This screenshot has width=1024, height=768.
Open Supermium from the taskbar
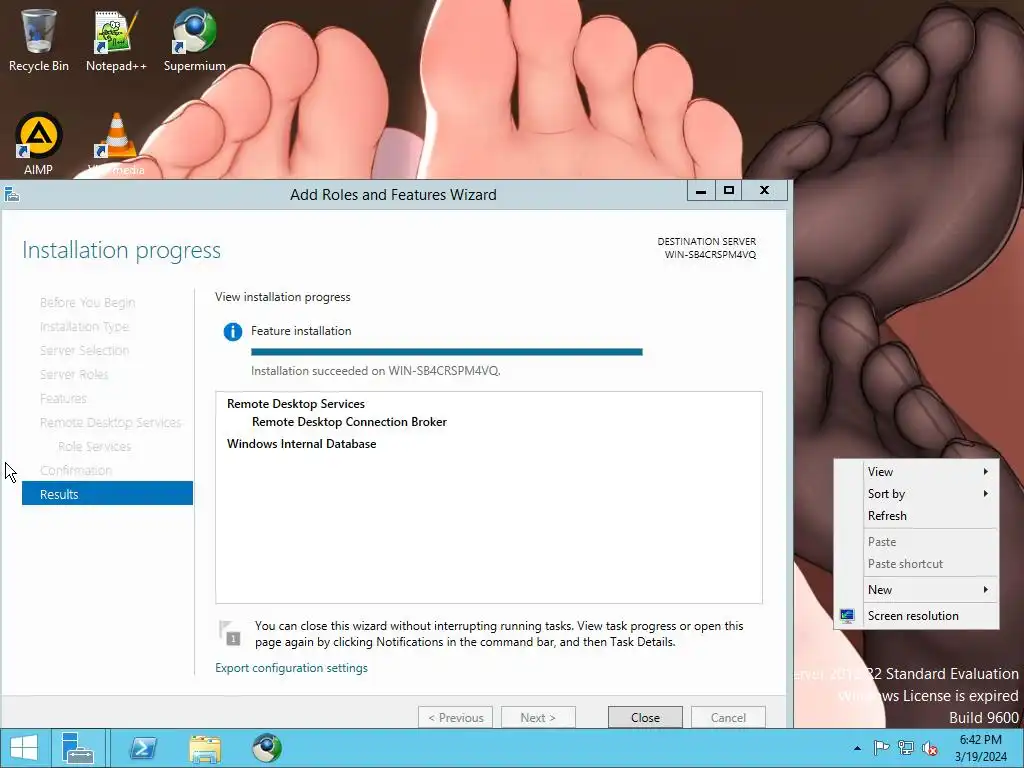pos(267,748)
